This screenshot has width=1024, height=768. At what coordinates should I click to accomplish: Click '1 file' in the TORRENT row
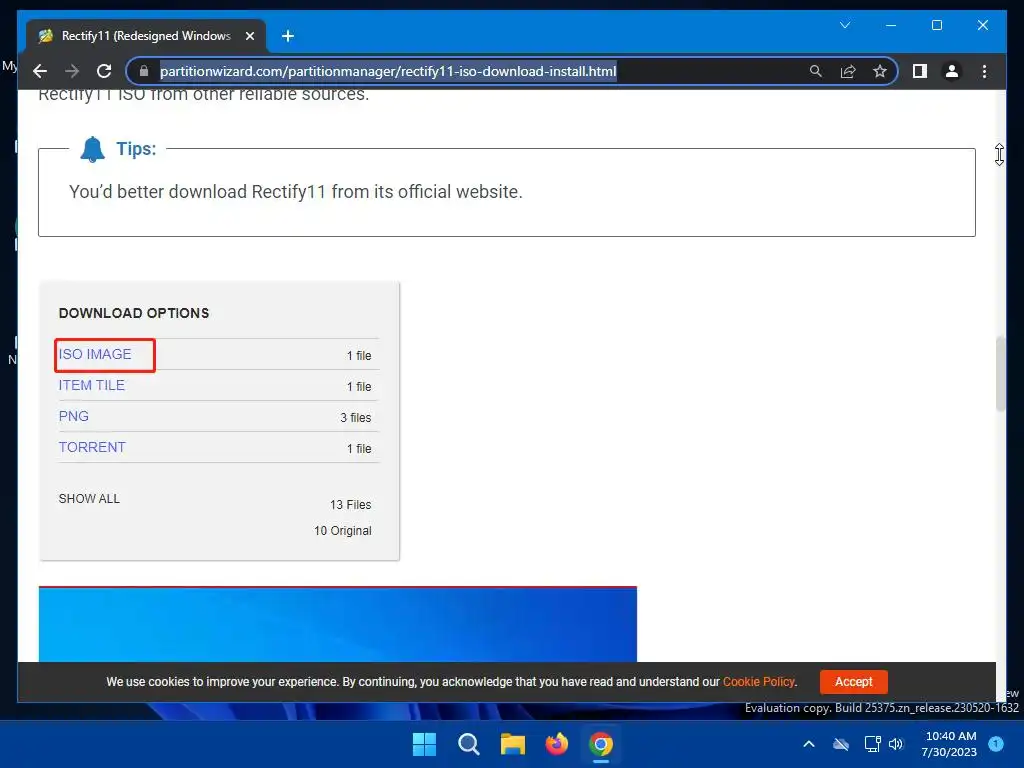point(359,449)
